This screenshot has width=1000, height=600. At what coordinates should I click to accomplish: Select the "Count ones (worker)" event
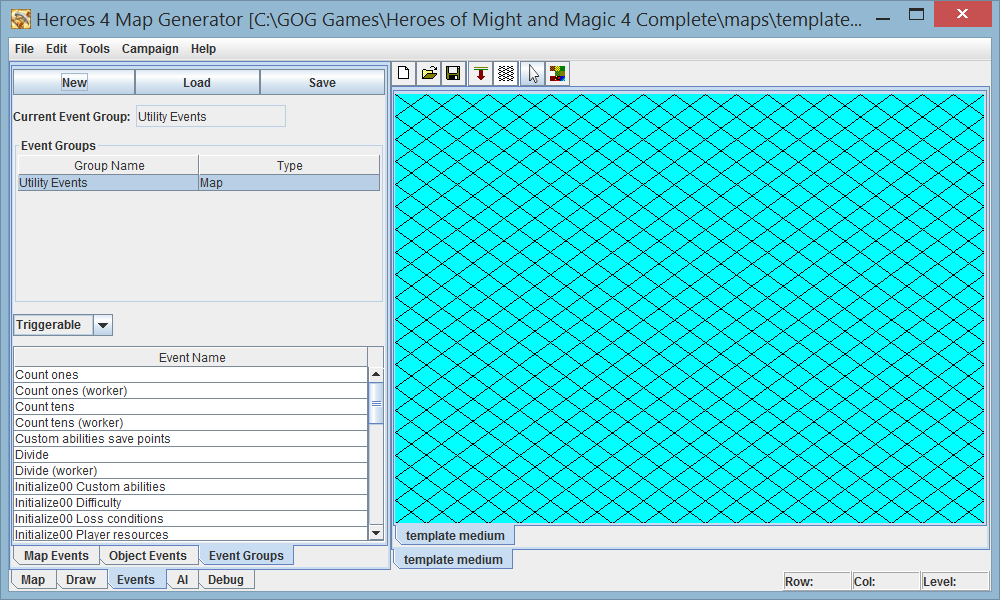pos(191,390)
